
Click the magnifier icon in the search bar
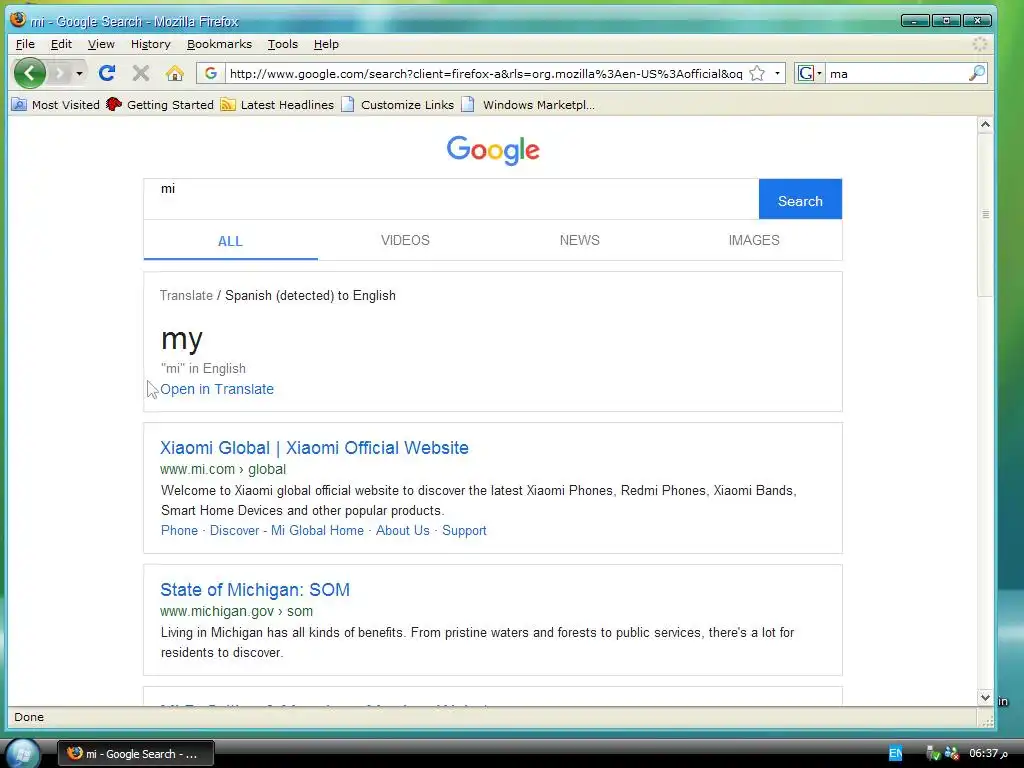[x=976, y=73]
